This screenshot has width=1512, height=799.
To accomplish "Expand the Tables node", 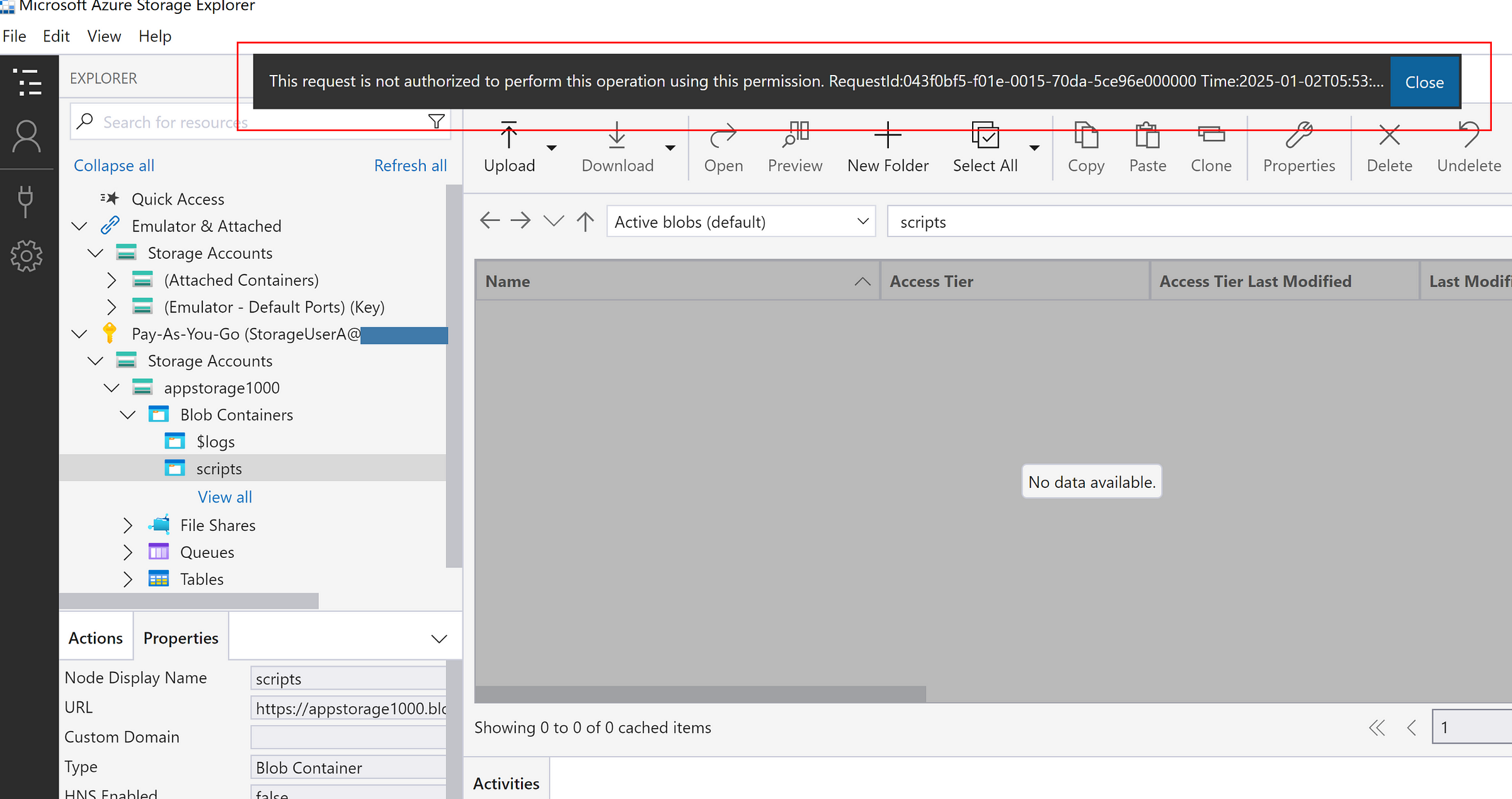I will click(128, 579).
